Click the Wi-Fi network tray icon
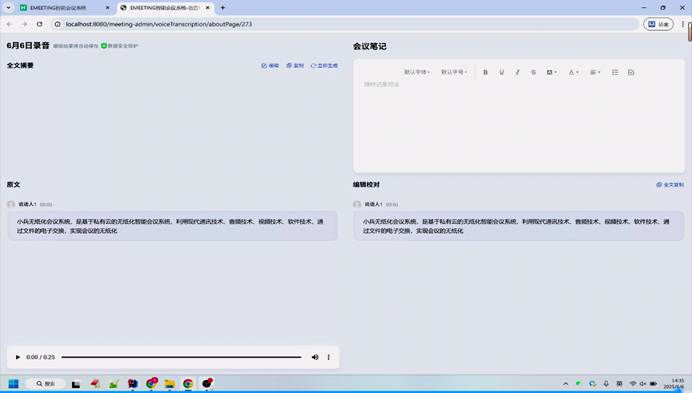The height and width of the screenshot is (393, 692). click(x=633, y=384)
